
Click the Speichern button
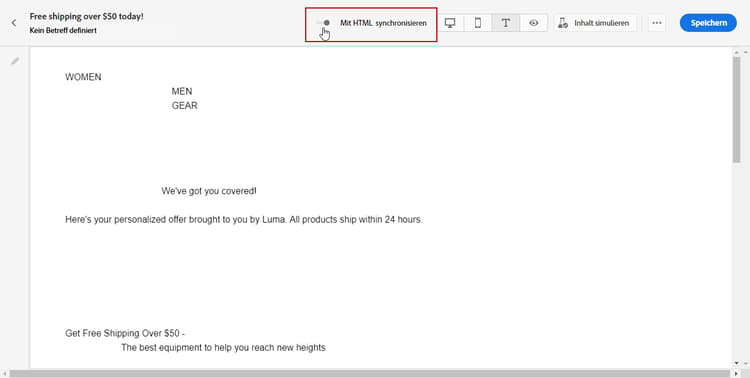tap(708, 23)
